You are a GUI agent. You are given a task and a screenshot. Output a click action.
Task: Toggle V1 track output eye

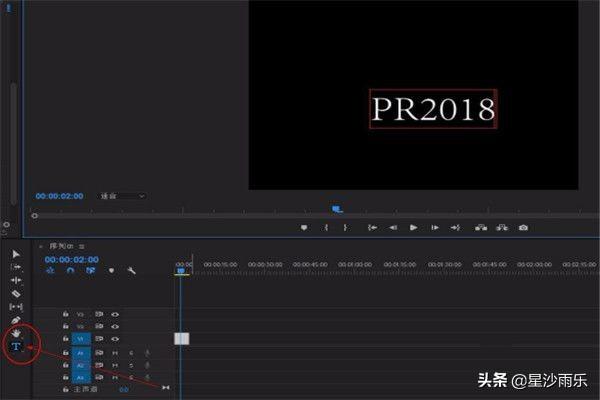[x=115, y=339]
